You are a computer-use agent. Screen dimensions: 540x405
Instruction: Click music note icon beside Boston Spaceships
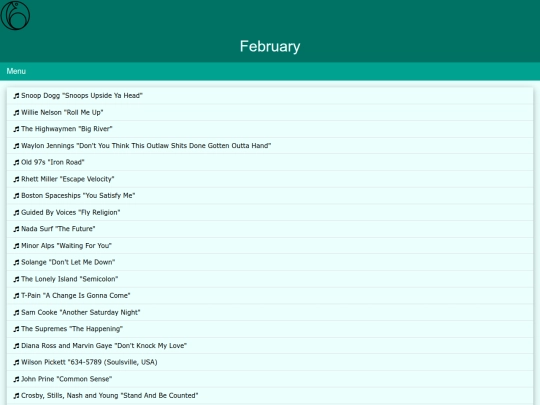tap(16, 196)
